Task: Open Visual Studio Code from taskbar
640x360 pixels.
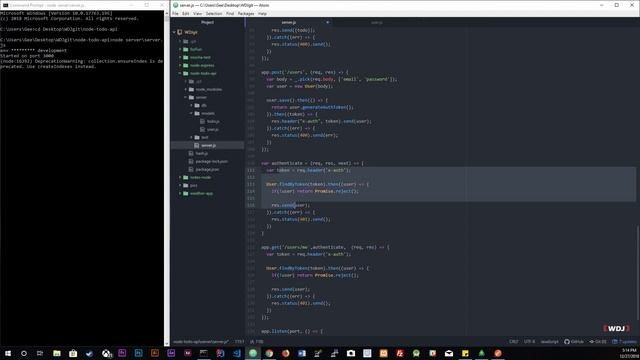Action: pyautogui.click(x=236, y=353)
